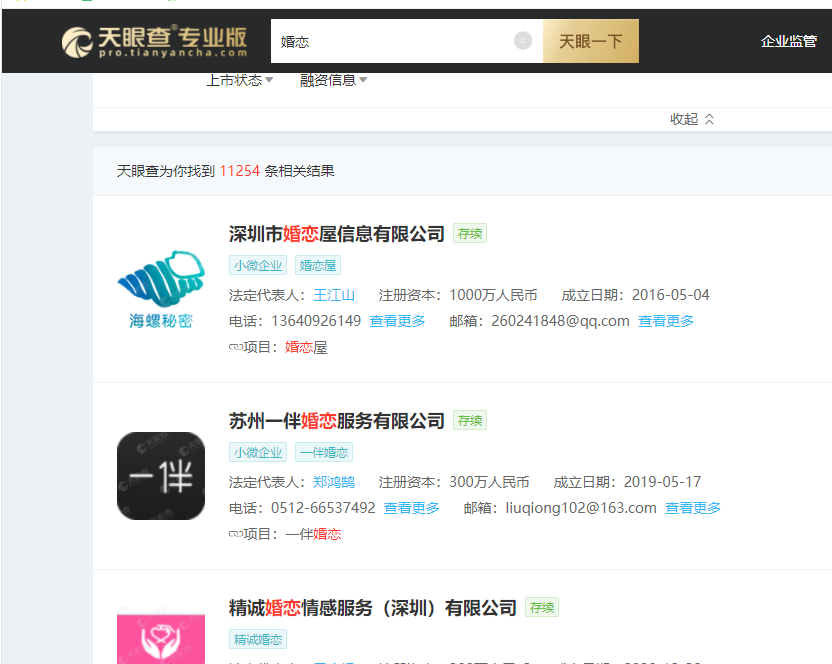
Task: Click the 一伴 company logo thumbnail
Action: tap(161, 476)
